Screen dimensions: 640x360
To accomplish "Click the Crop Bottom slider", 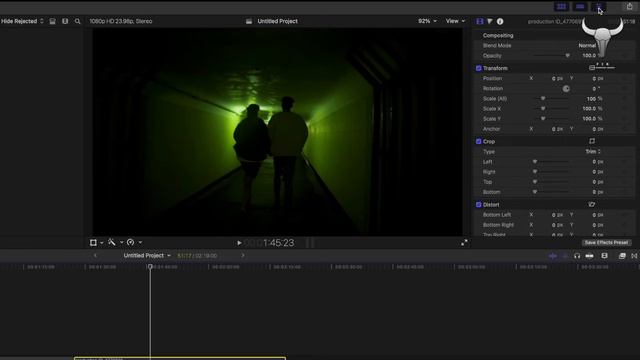I will 552,192.
